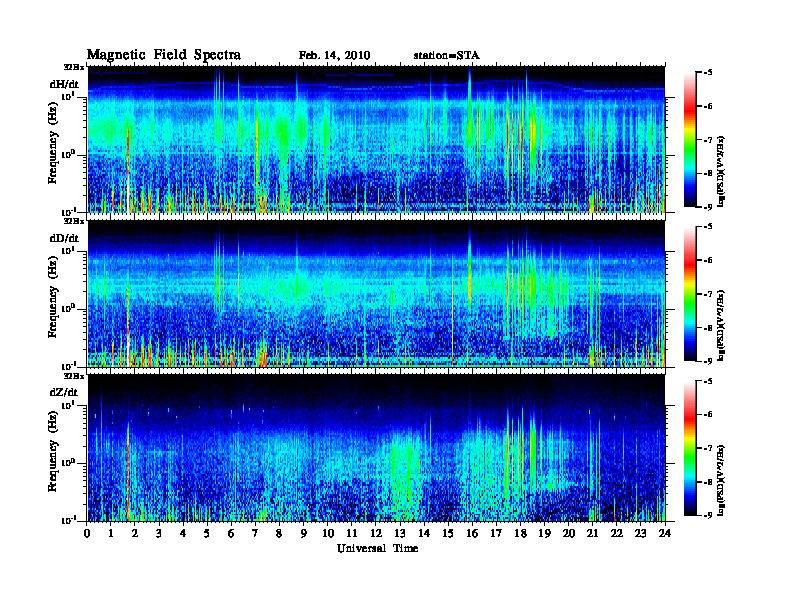
Task: Click hour label "4" on time axis
Action: [x=183, y=533]
